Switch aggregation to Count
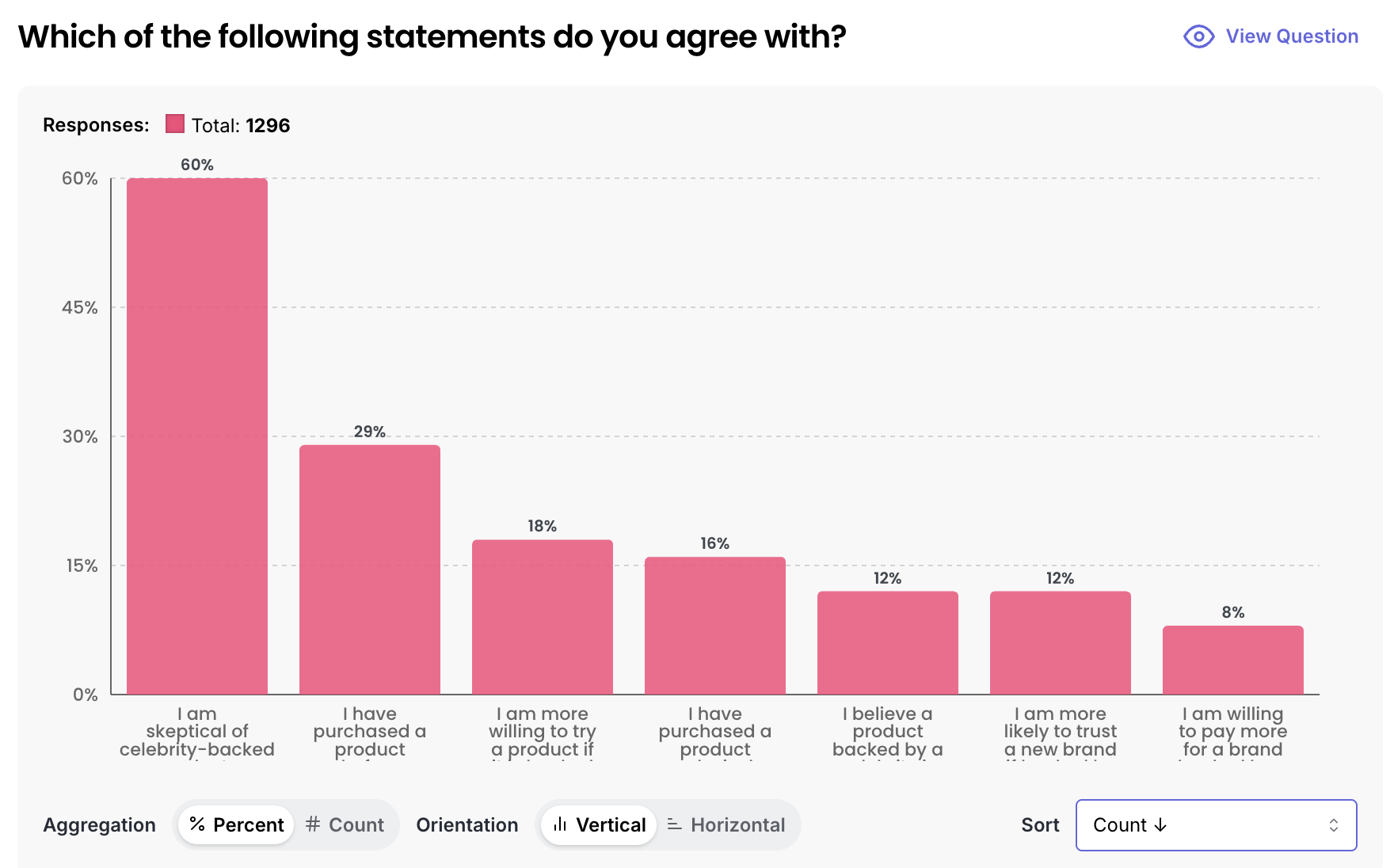Image resolution: width=1394 pixels, height=868 pixels. (345, 824)
